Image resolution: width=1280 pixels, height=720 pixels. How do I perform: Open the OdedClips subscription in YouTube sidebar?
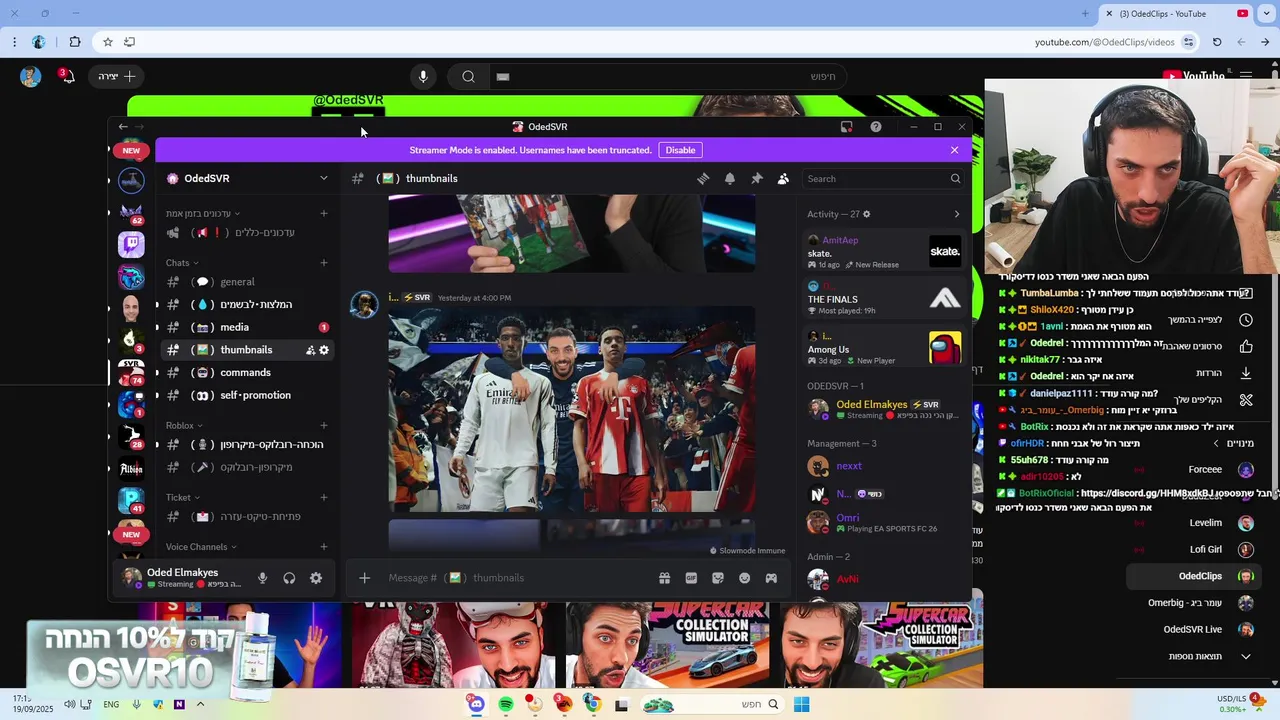pos(1192,576)
